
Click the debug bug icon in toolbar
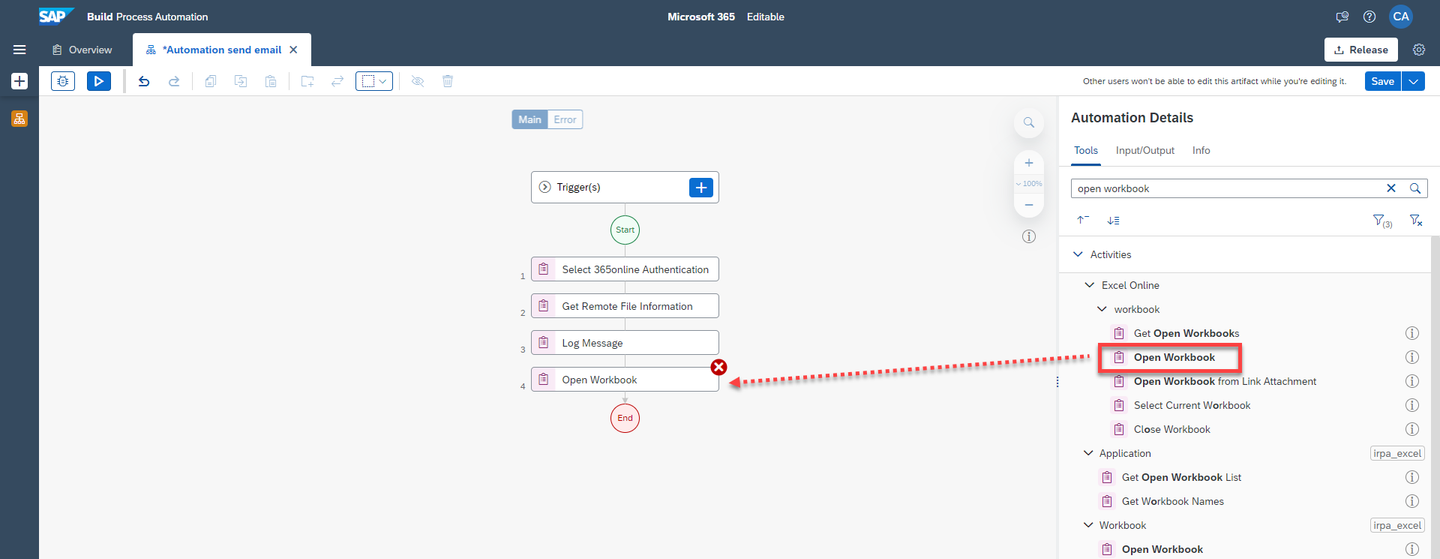(x=63, y=81)
